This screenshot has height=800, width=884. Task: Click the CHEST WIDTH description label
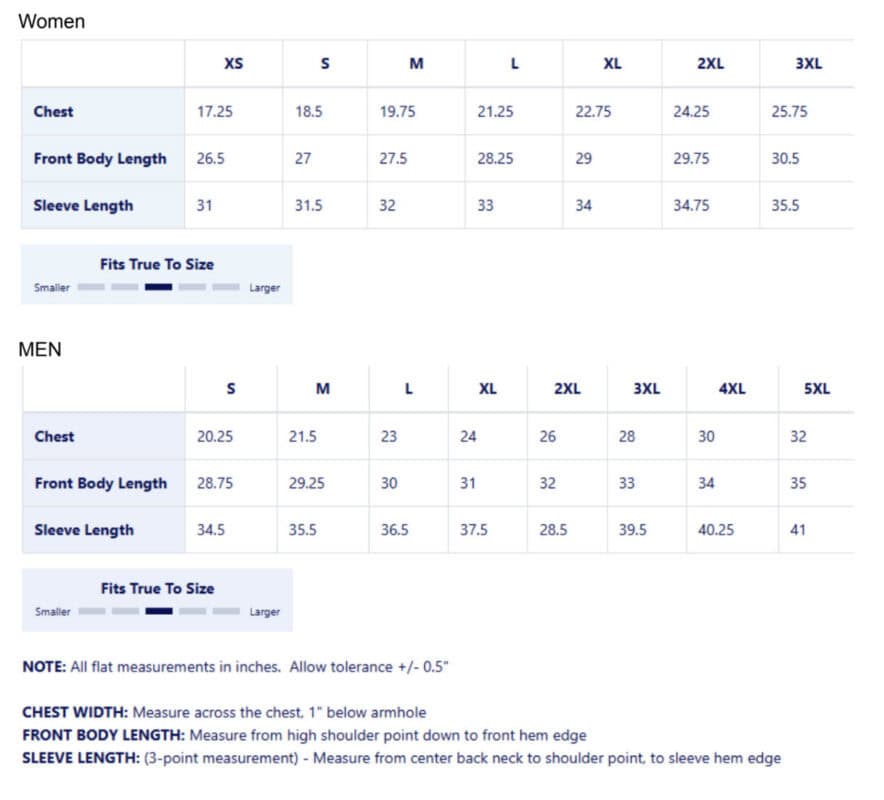coord(75,713)
